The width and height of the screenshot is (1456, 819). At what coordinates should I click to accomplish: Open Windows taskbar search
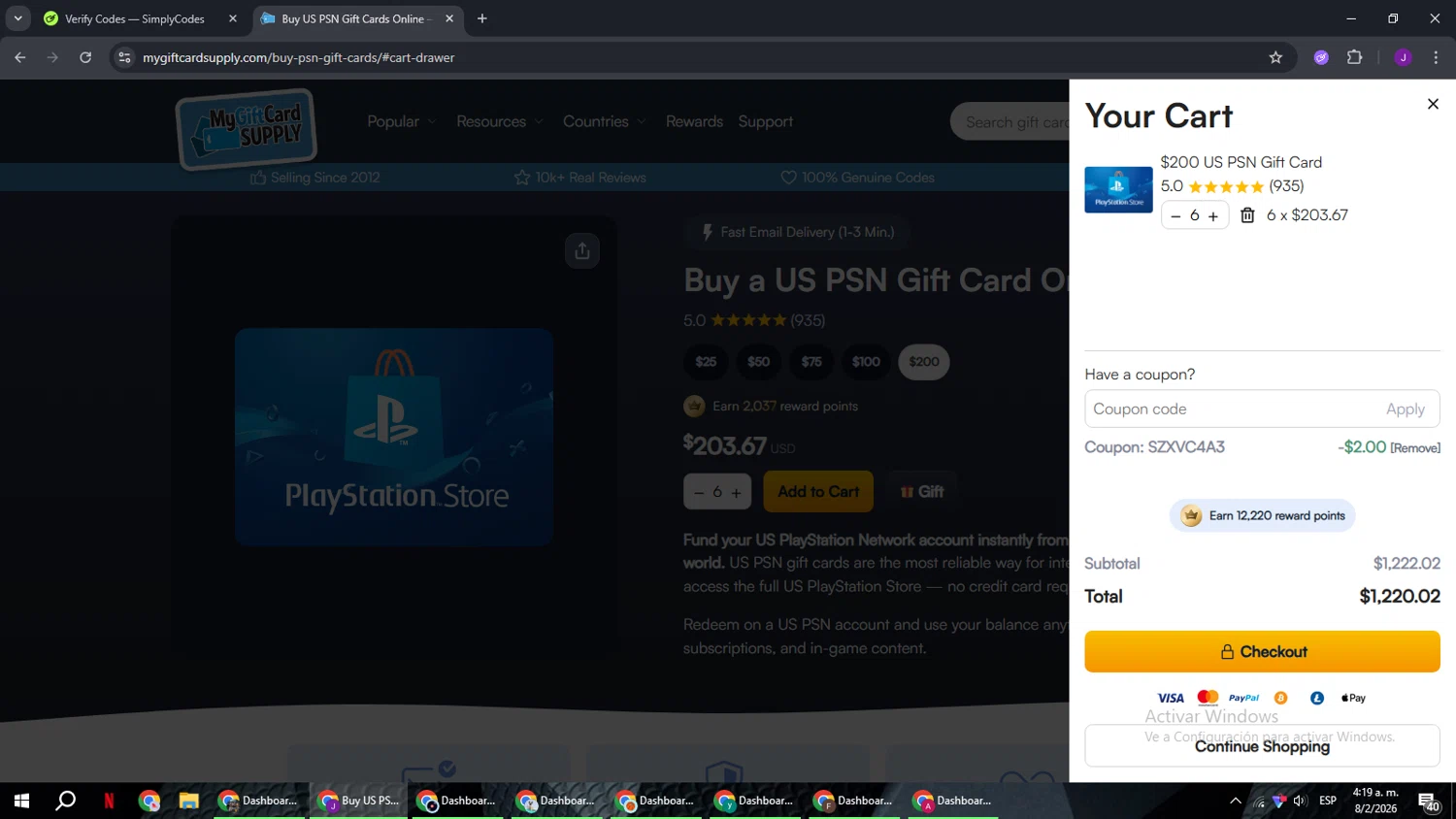click(x=65, y=801)
